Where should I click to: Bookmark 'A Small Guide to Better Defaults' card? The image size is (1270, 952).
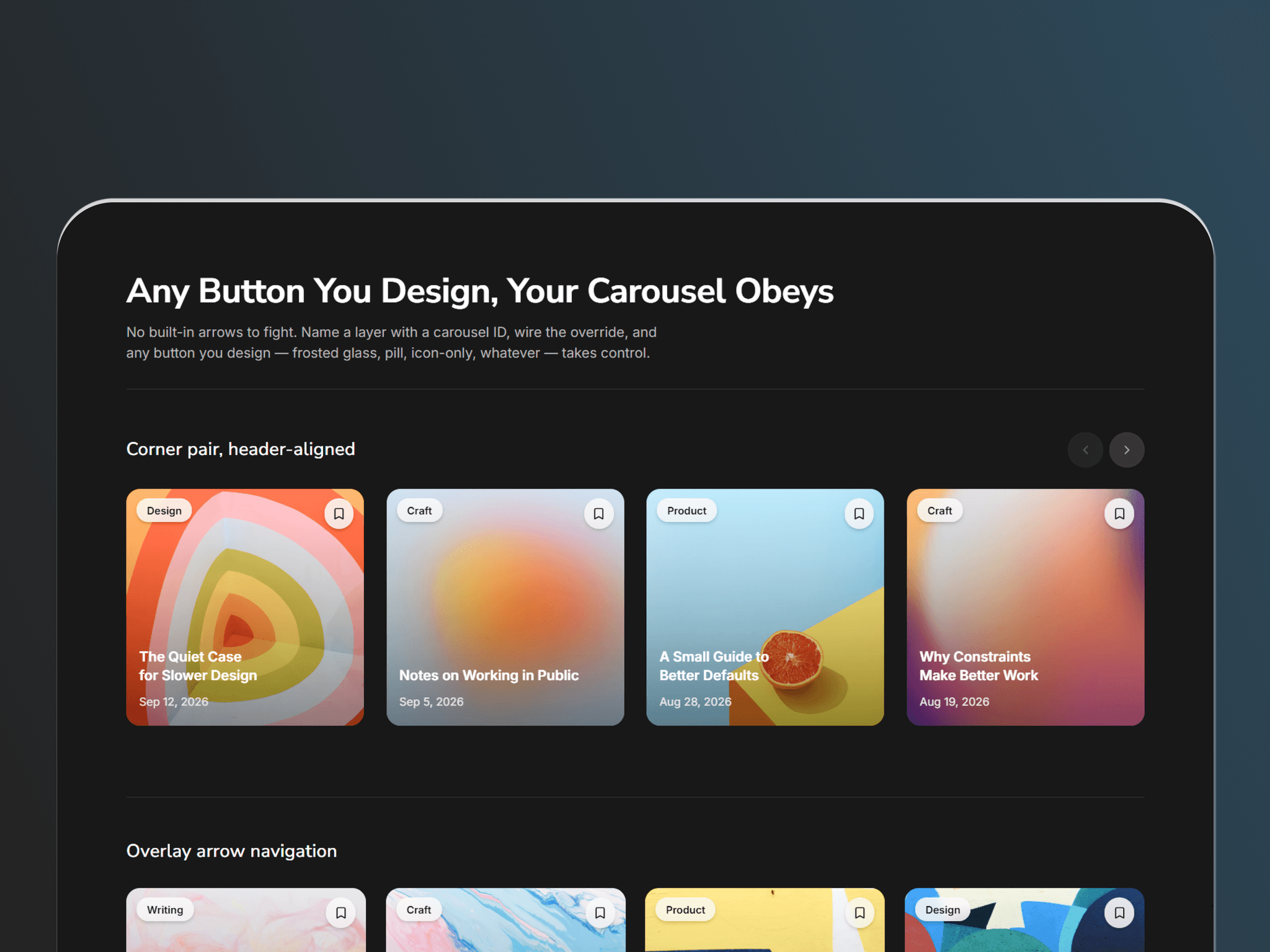tap(859, 514)
